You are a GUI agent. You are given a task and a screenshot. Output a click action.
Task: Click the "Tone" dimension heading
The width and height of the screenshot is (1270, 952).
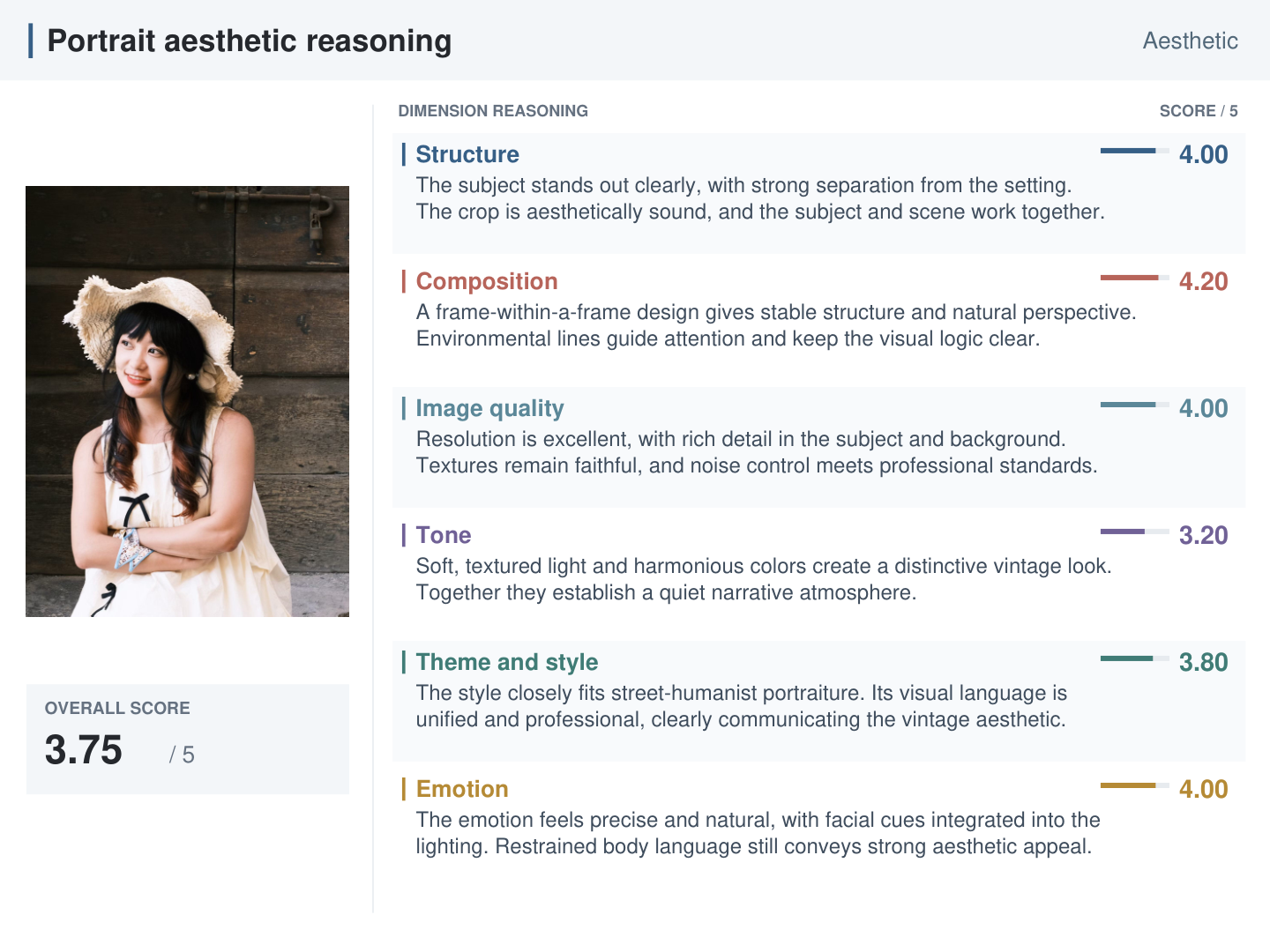tap(444, 535)
